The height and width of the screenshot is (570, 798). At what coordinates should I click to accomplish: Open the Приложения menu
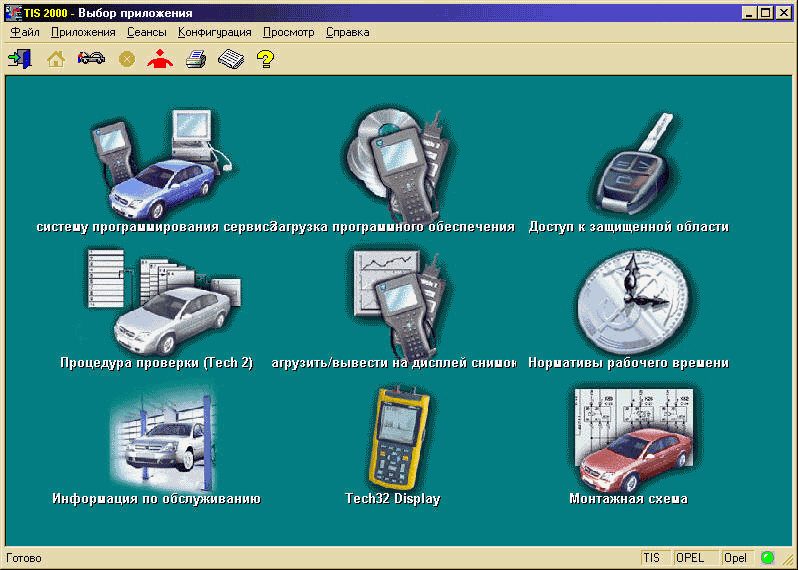[x=83, y=32]
